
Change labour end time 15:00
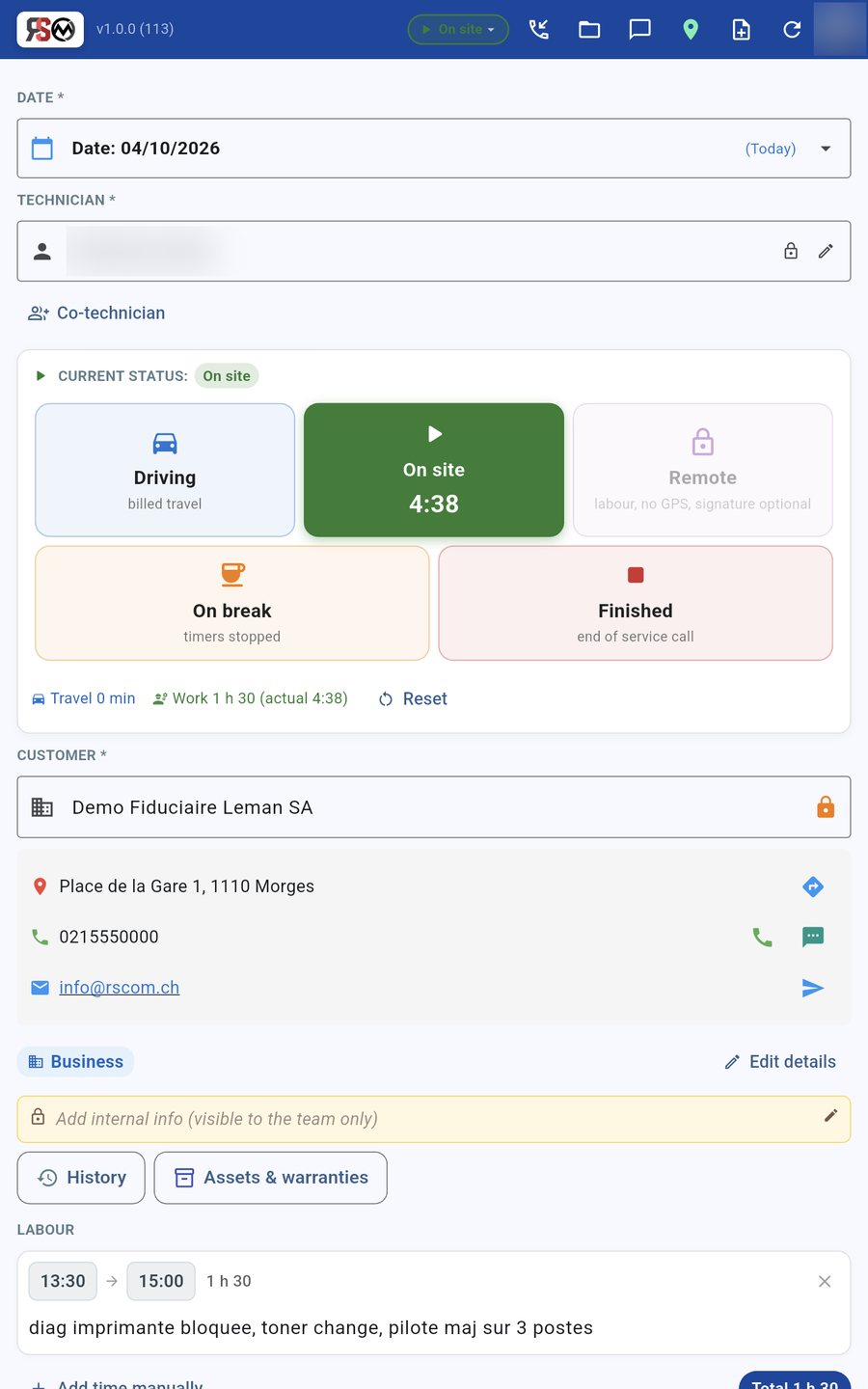coord(161,1281)
